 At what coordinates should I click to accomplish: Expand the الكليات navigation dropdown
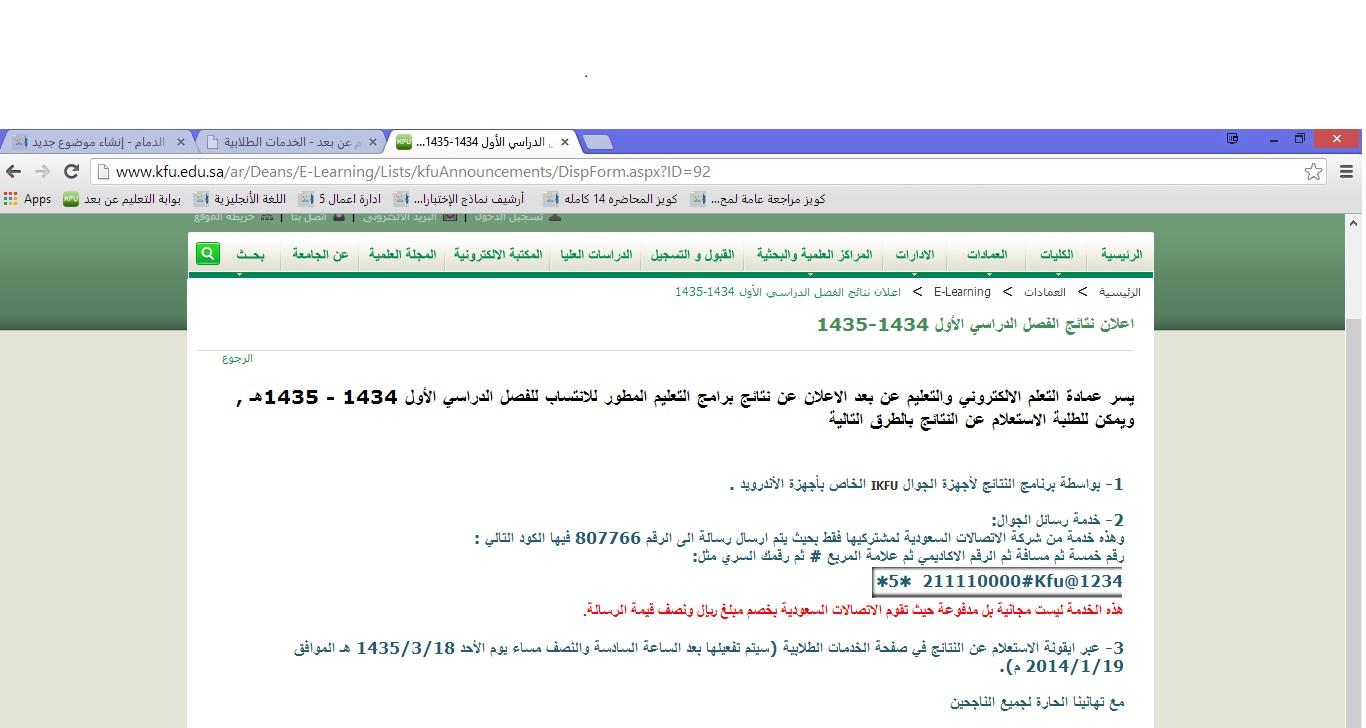(1057, 255)
